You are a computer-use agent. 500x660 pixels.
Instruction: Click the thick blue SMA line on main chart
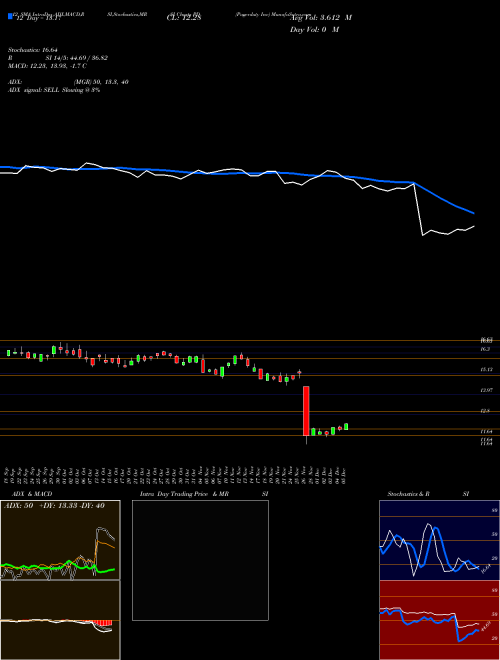tap(236, 173)
